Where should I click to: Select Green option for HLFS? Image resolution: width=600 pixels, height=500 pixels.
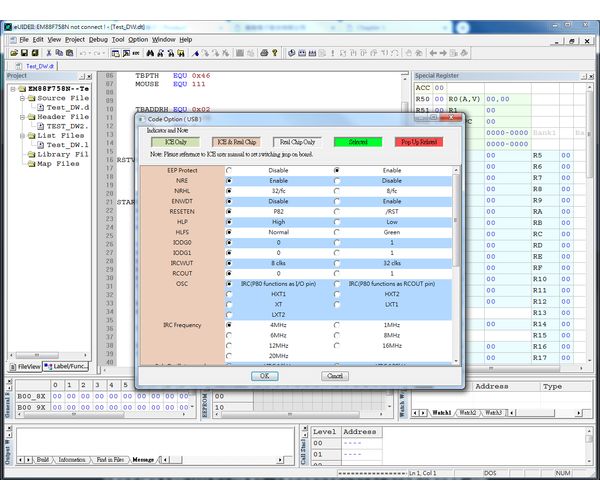tap(337, 231)
